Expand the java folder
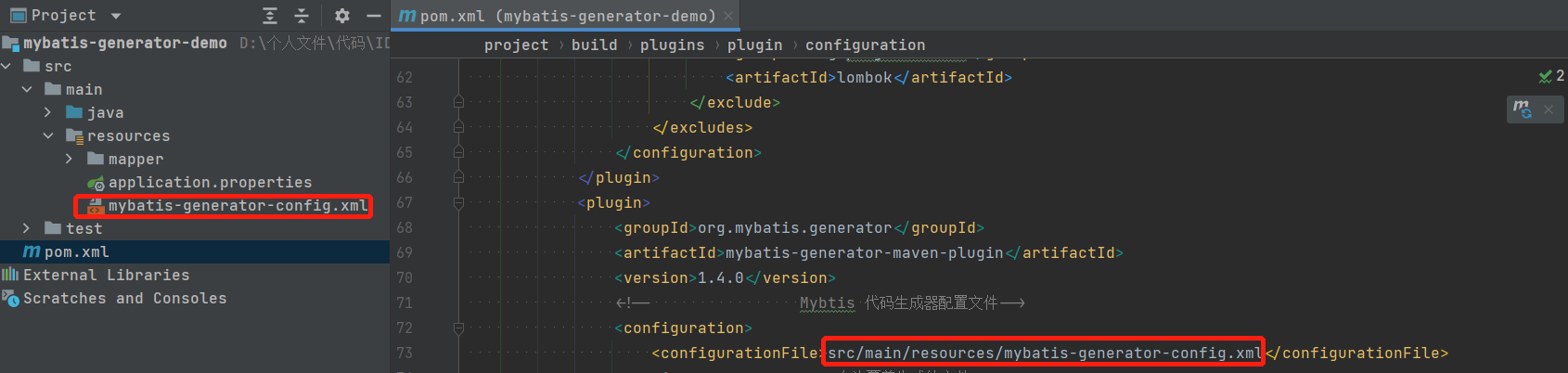The width and height of the screenshot is (1568, 373). tap(48, 112)
